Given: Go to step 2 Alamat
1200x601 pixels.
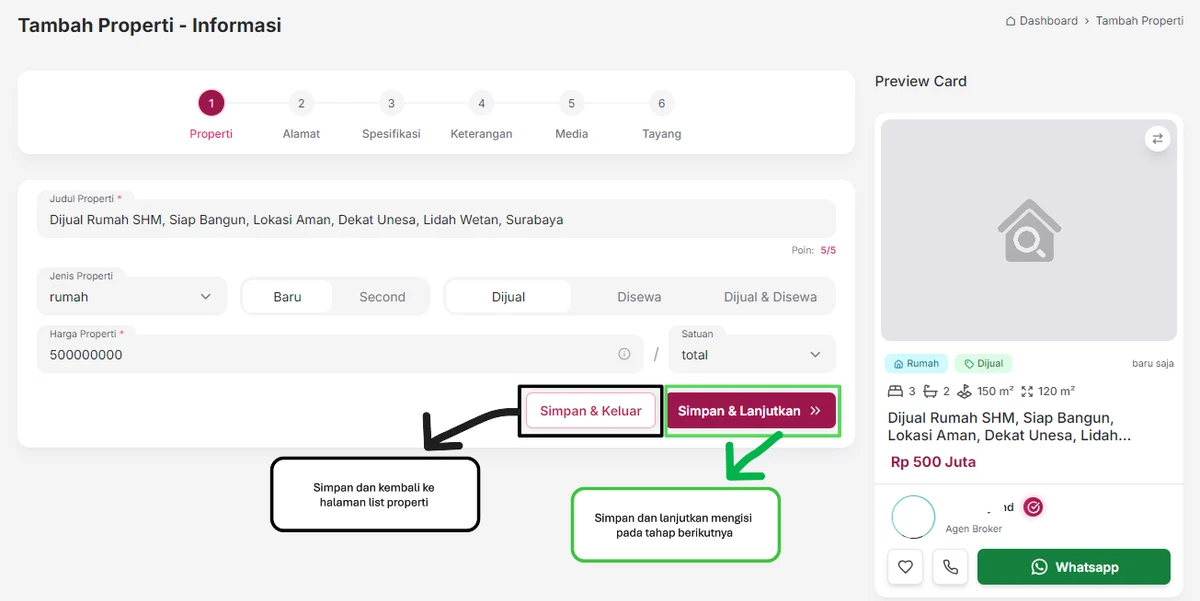Looking at the screenshot, I should coord(301,114).
